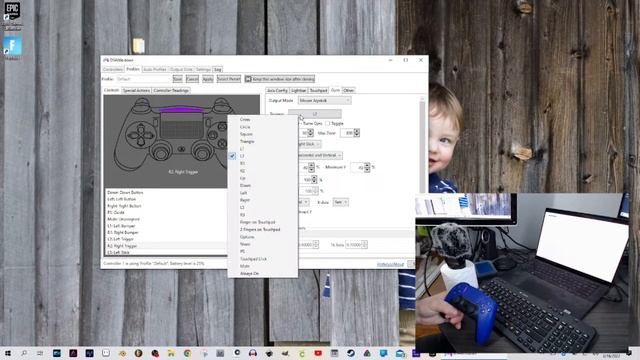Enable the gyro Toggle checkbox
Screen dimensions: 640x360
click(x=328, y=123)
